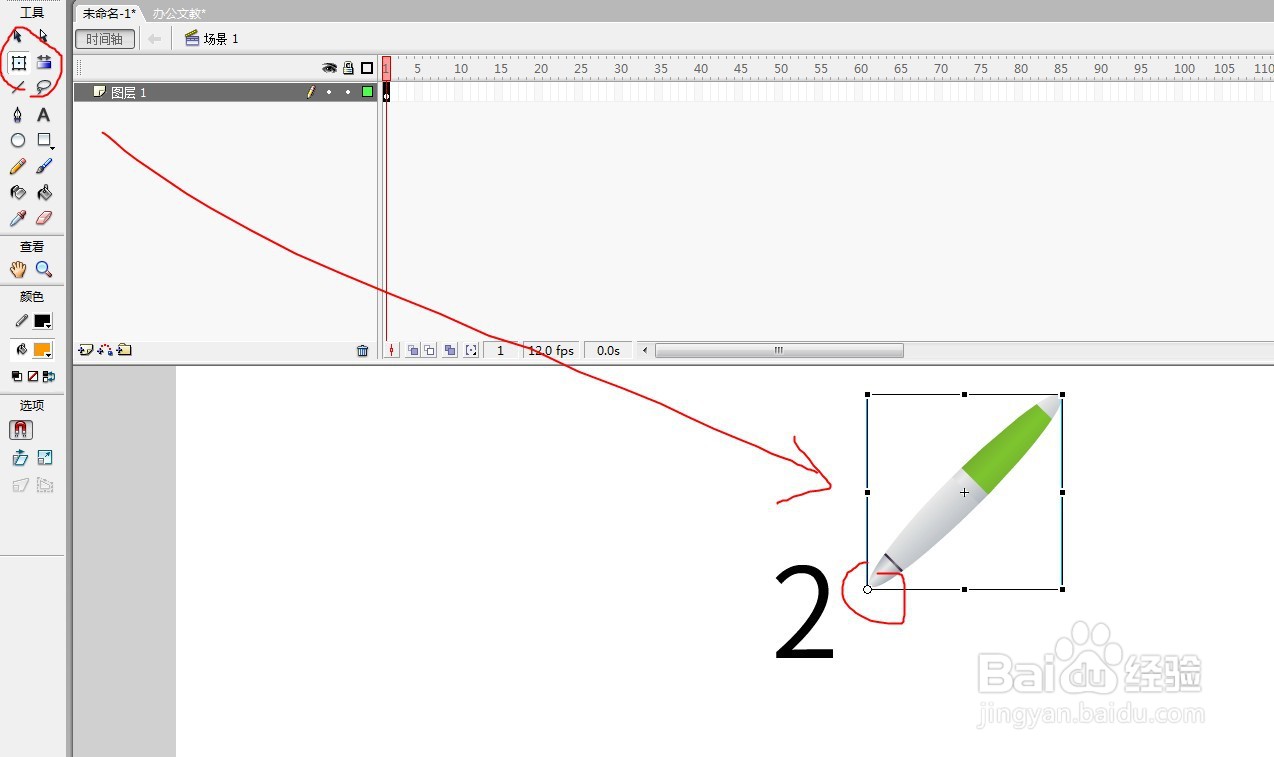Select the Pencil tool
The height and width of the screenshot is (757, 1274).
18,167
